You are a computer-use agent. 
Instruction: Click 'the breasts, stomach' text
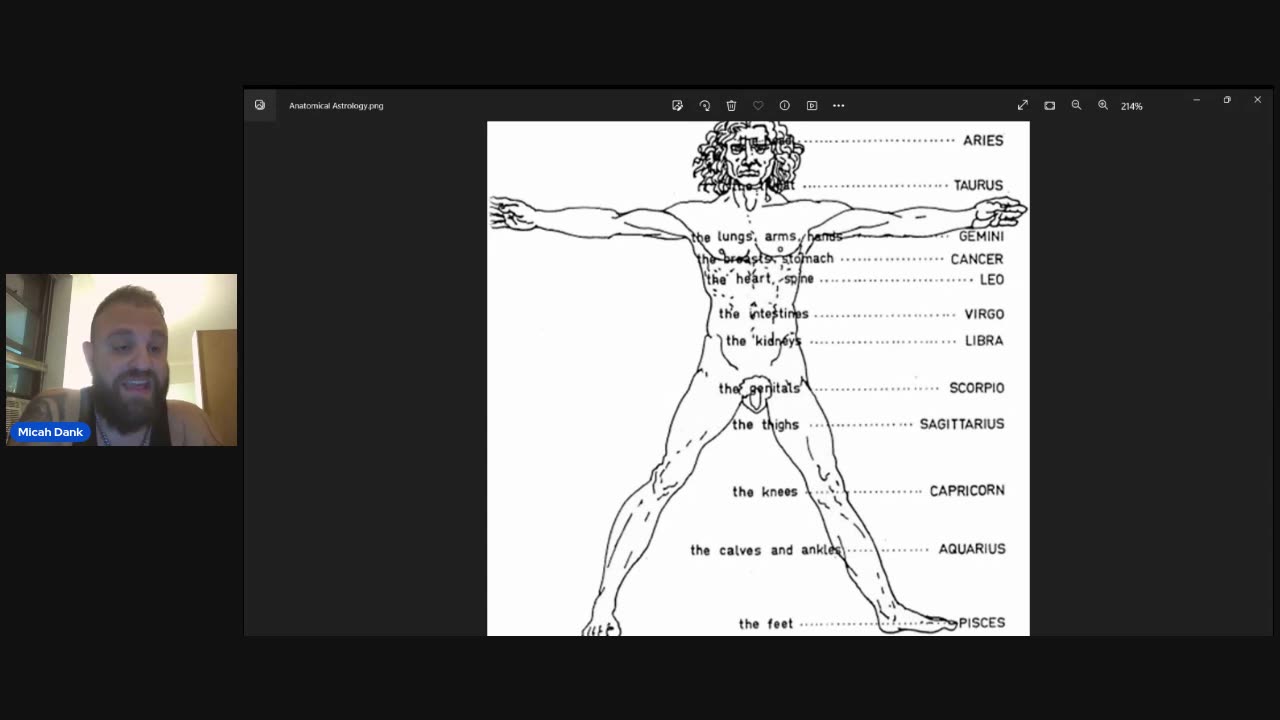click(765, 259)
